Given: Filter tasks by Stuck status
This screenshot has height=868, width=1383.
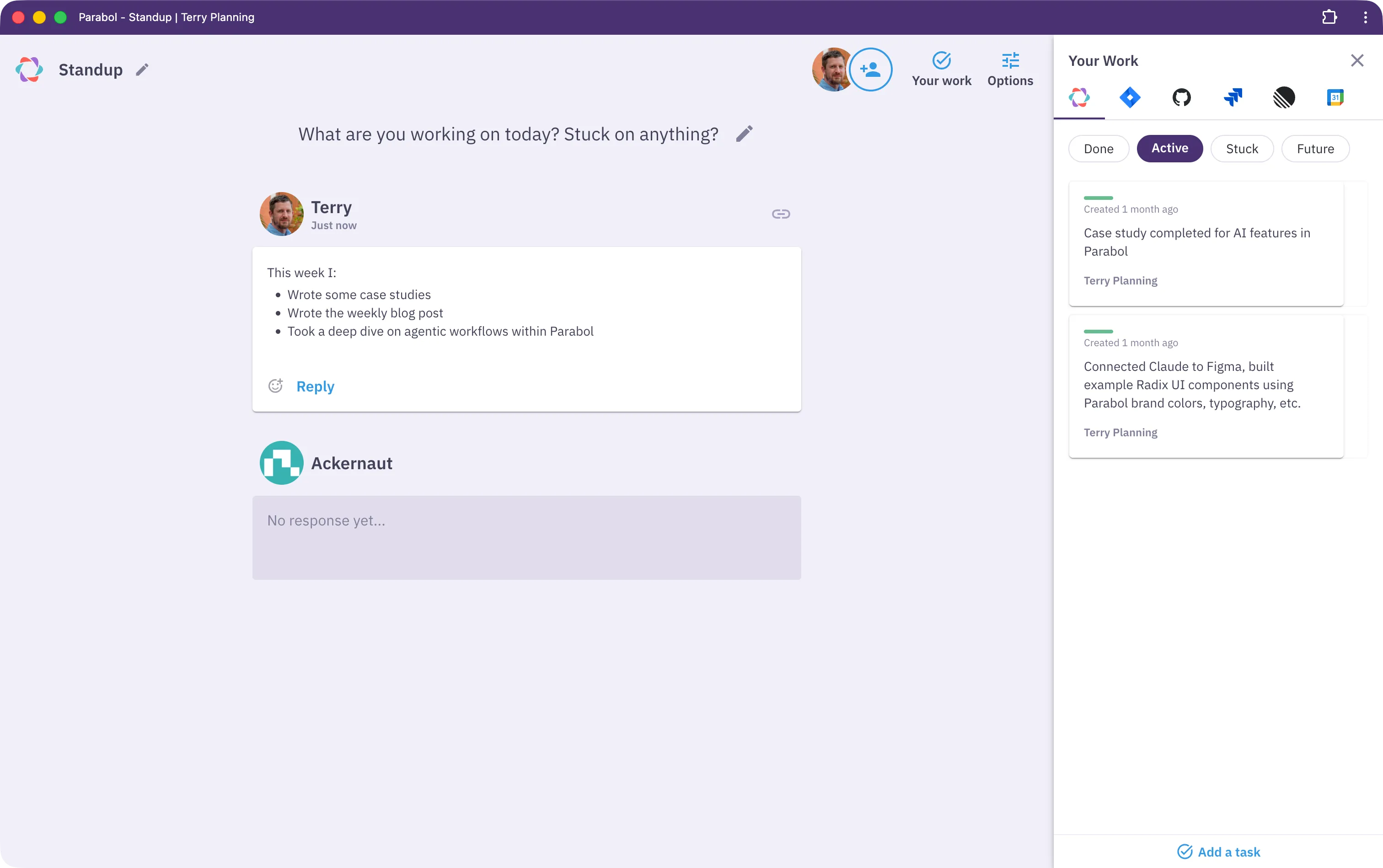Looking at the screenshot, I should tap(1242, 149).
